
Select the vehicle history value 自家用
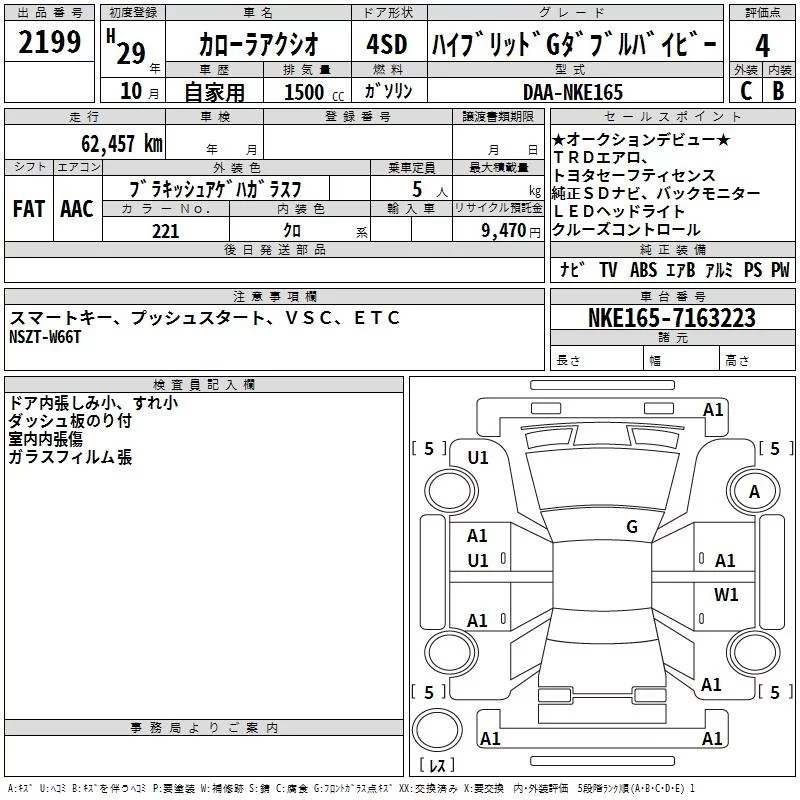click(214, 92)
